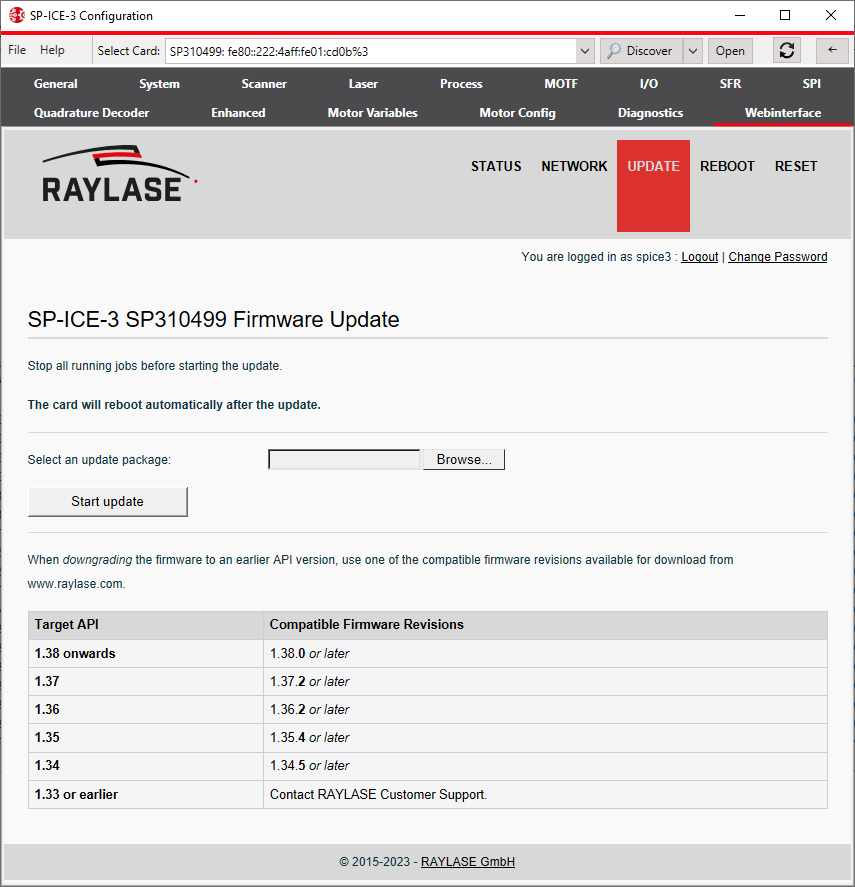
Task: Click the 'Target API' column header
Action: [x=145, y=625]
